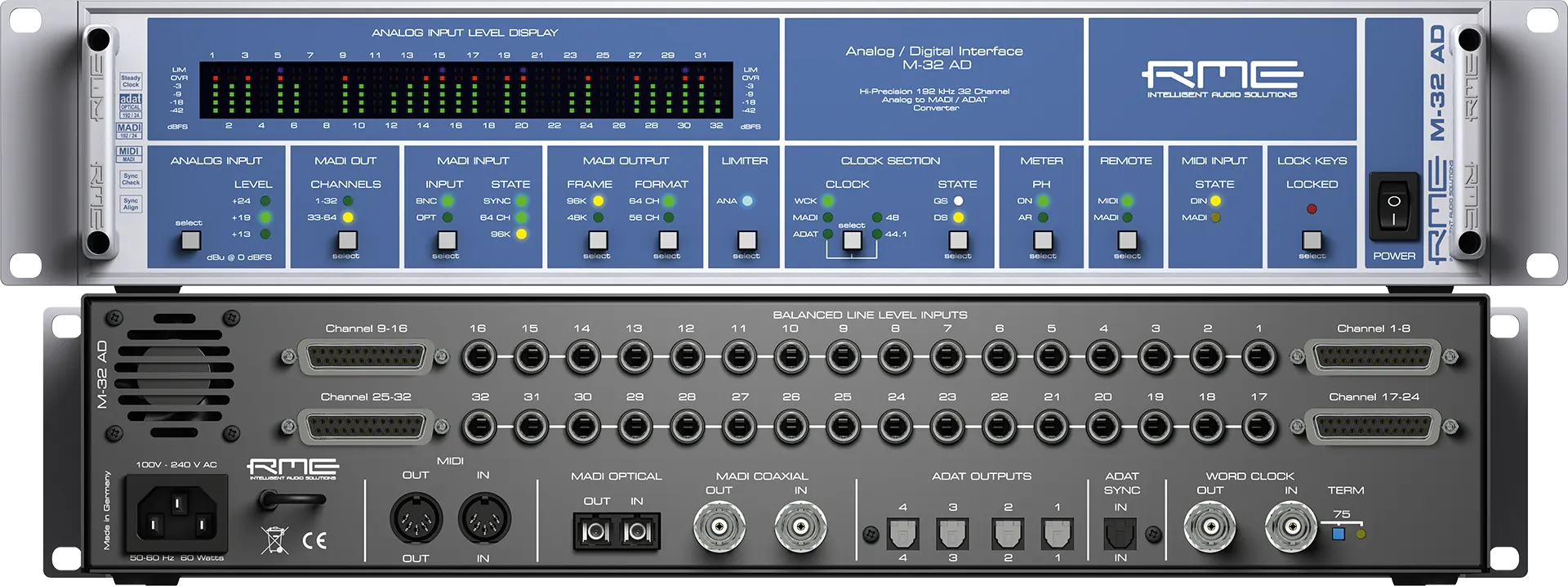
Task: Click the BNC input LED
Action: (448, 201)
